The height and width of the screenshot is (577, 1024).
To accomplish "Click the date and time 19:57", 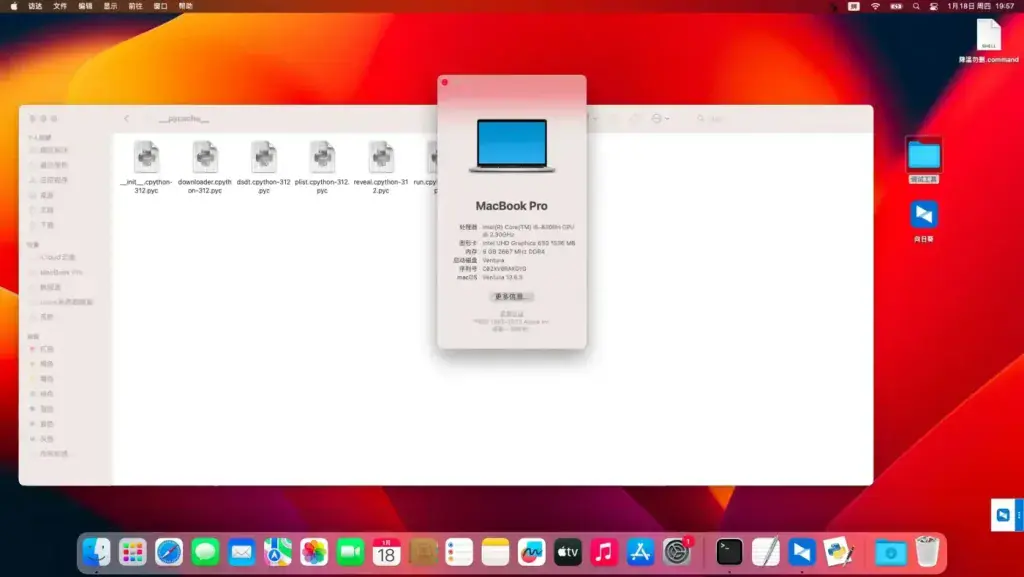I will [980, 6].
